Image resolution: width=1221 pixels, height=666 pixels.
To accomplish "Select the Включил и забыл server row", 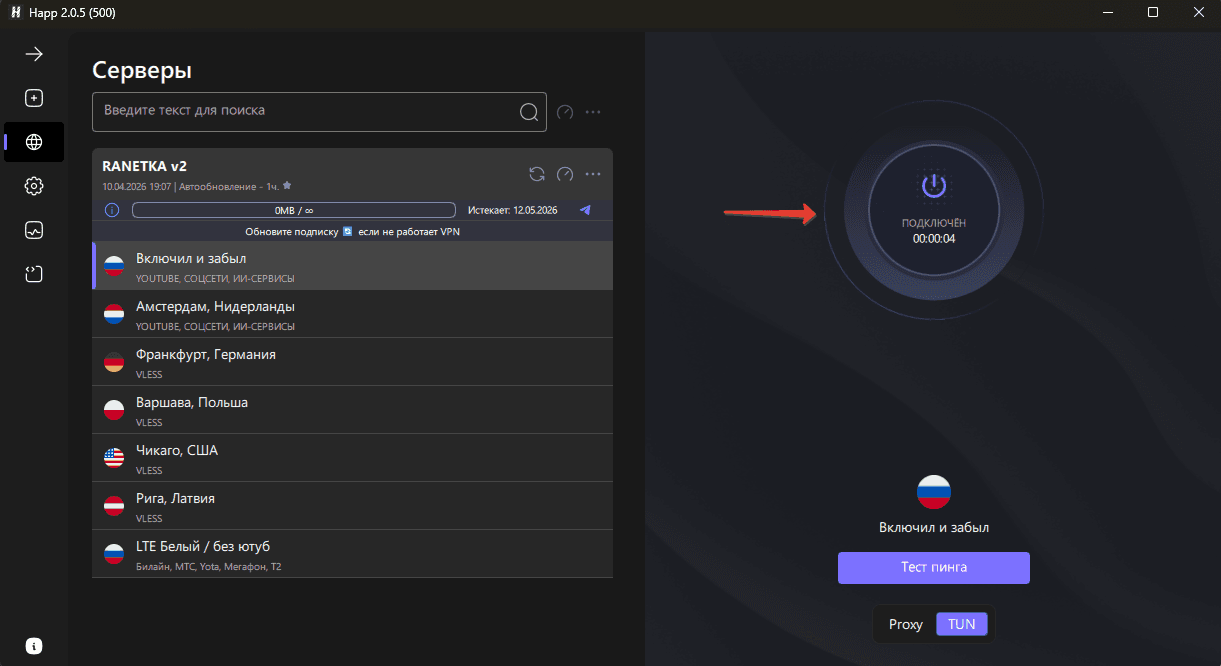I will (352, 266).
